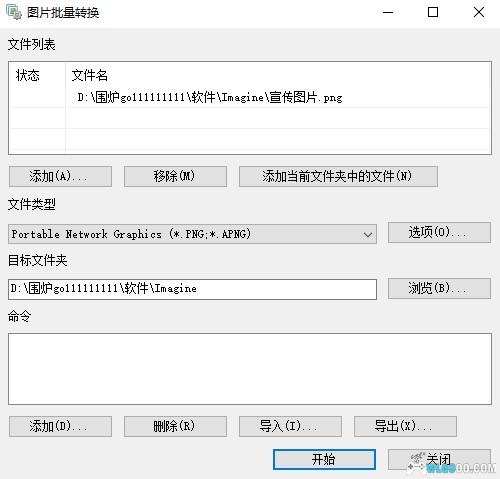Screen dimensions: 500x479
Task: Start conversion with 开始 button
Action: click(324, 460)
